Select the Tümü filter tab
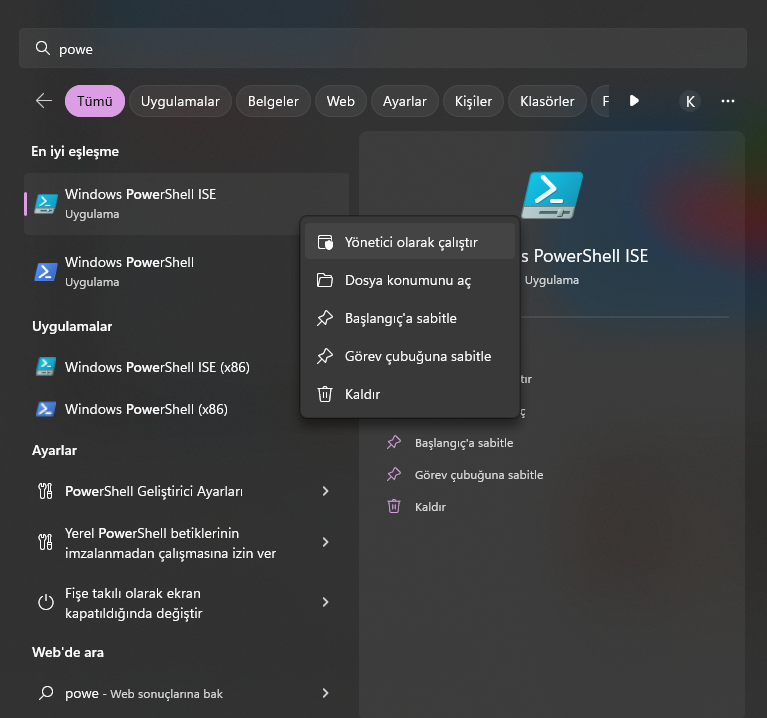 pyautogui.click(x=95, y=101)
